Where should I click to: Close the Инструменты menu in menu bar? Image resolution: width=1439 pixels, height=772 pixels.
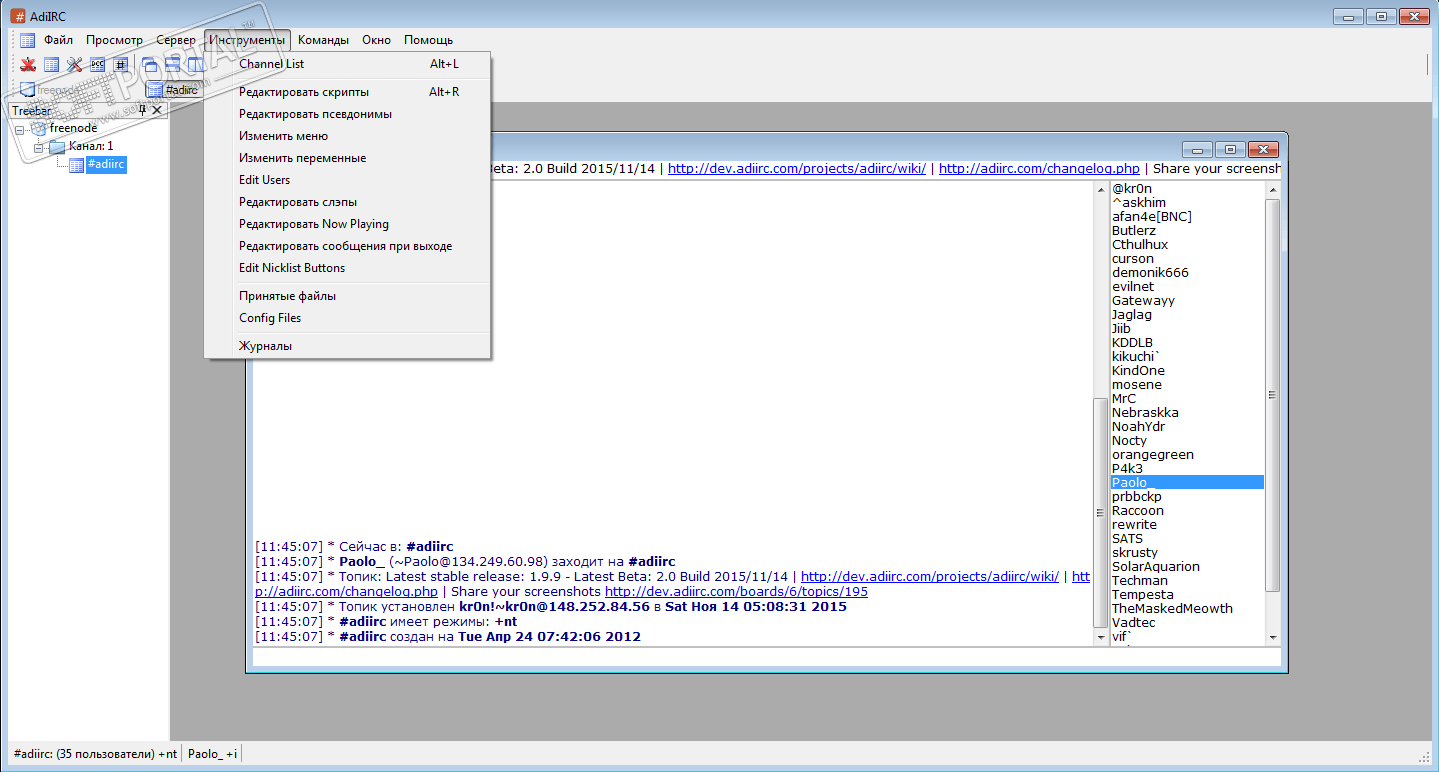point(248,40)
